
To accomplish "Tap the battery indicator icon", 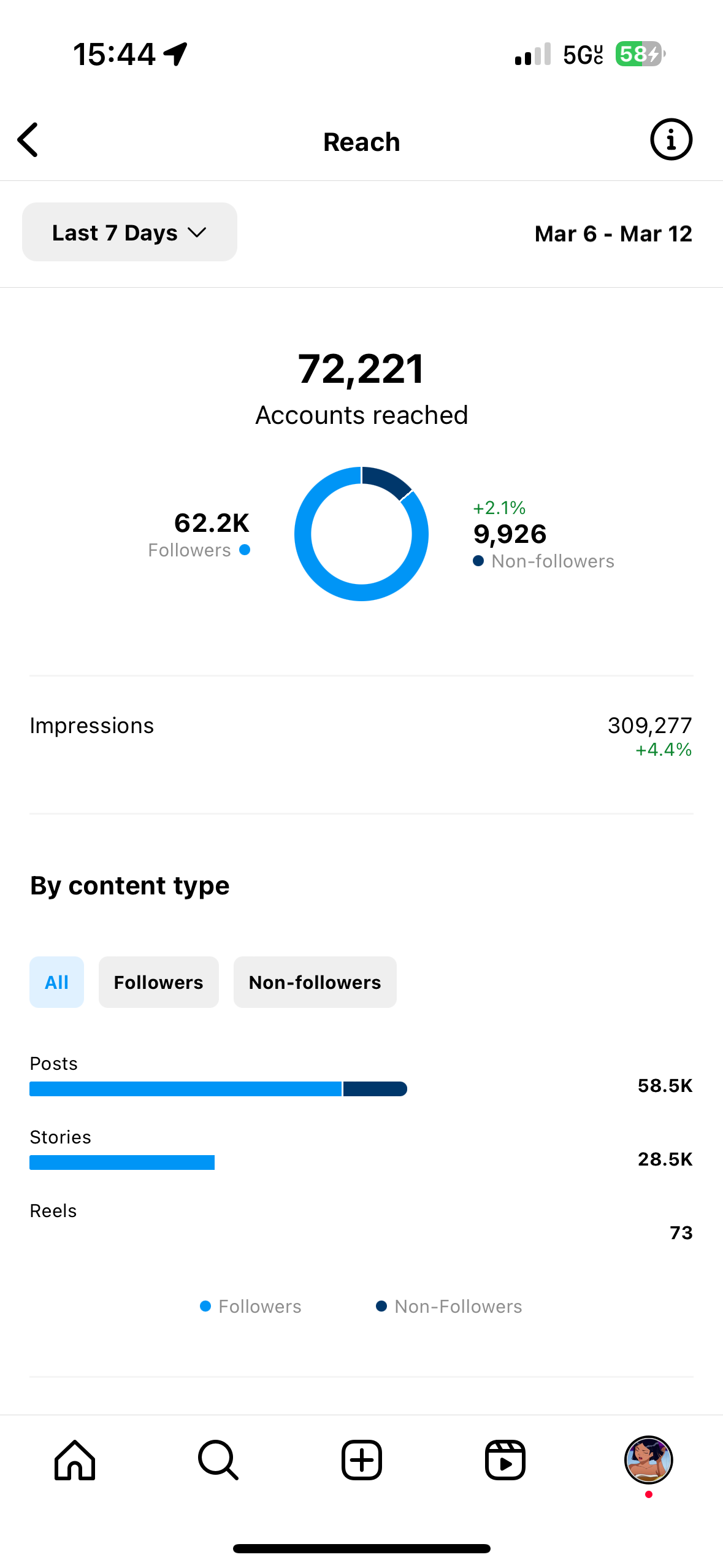I will click(x=640, y=54).
